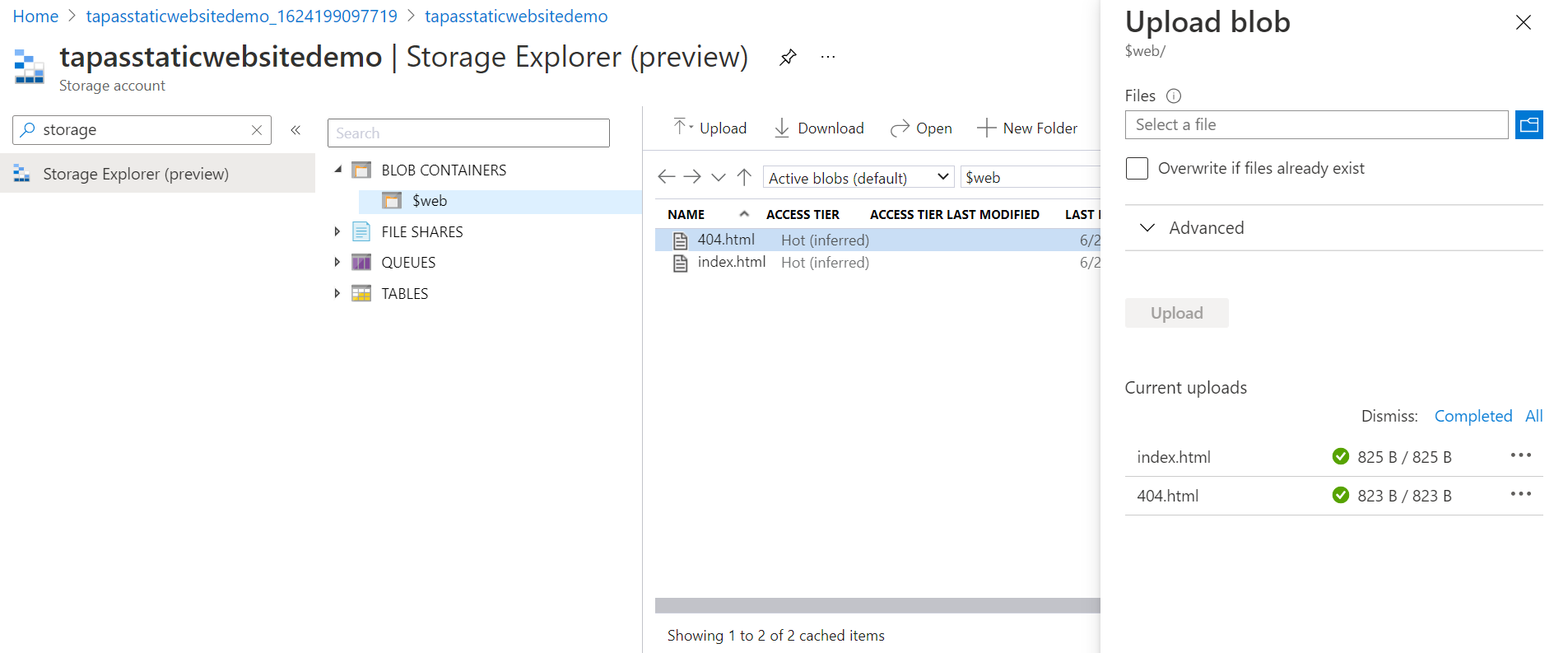
Task: Collapse the Blob Containers tree node
Action: (337, 170)
